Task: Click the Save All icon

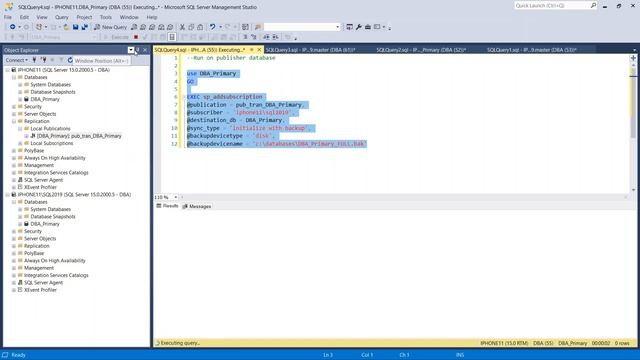Action: click(x=84, y=27)
